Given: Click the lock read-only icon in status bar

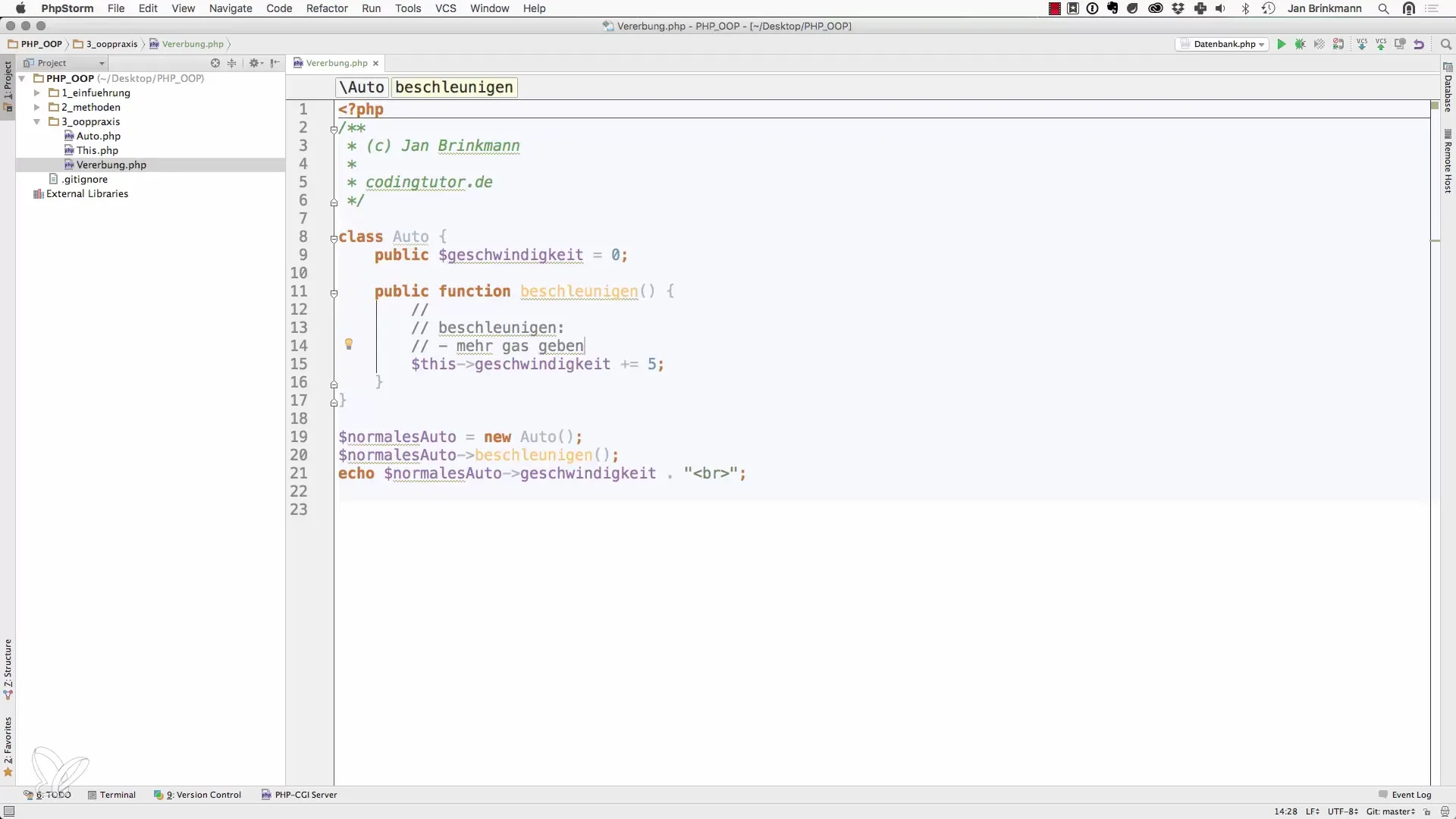Looking at the screenshot, I should point(1427,811).
